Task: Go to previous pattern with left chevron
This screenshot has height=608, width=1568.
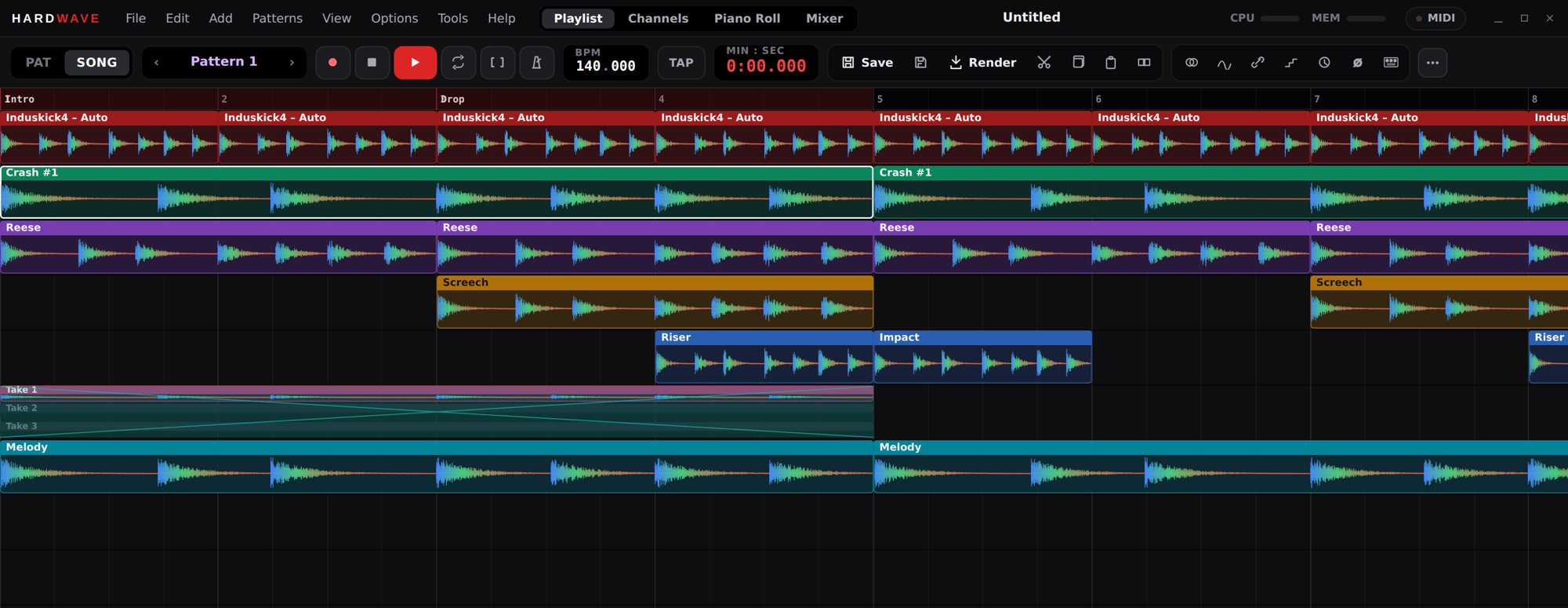Action: [x=157, y=63]
